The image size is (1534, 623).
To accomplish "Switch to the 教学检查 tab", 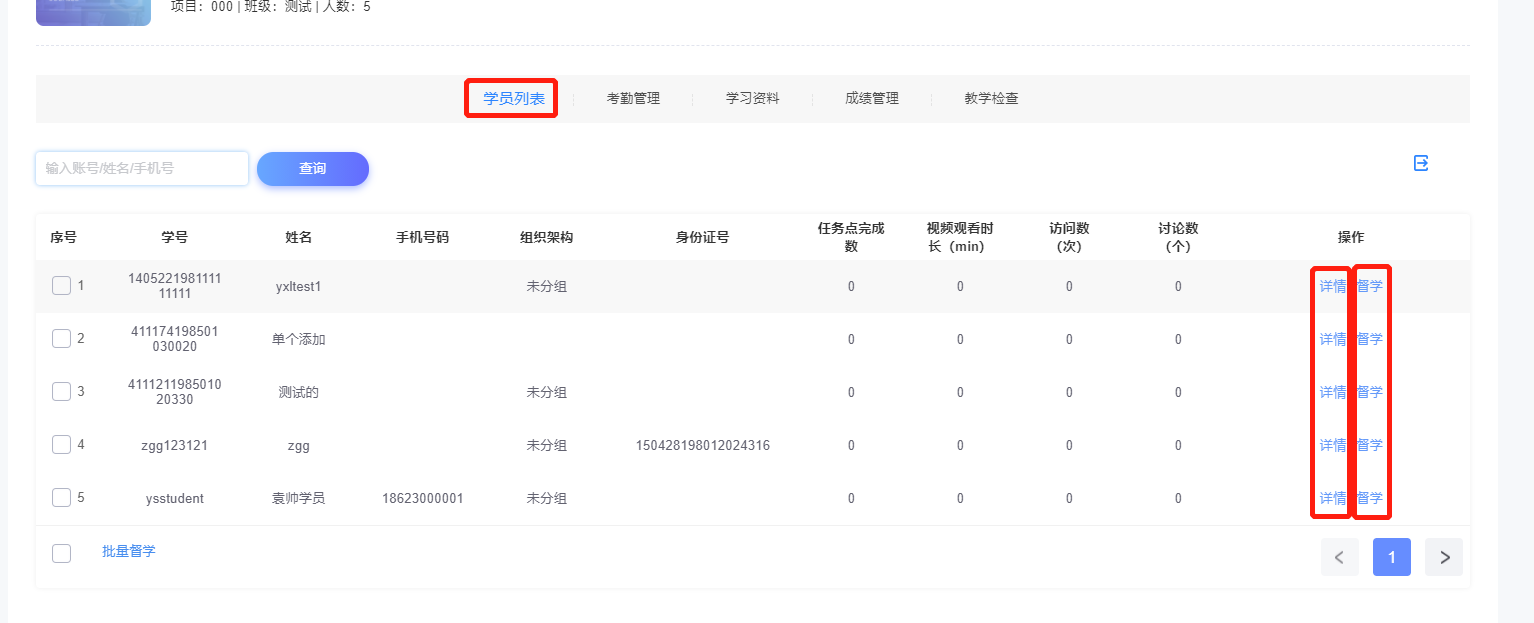I will 991,99.
